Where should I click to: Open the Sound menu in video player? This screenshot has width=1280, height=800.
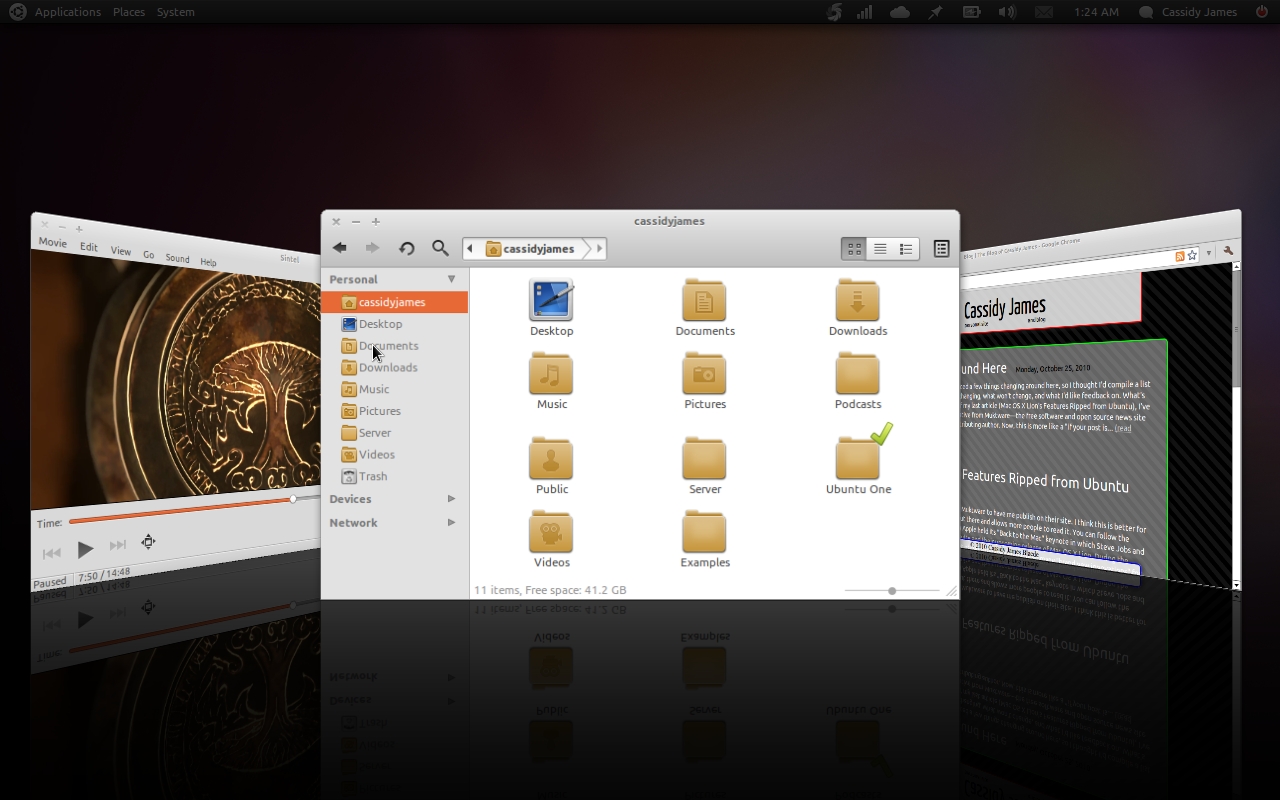[x=177, y=258]
